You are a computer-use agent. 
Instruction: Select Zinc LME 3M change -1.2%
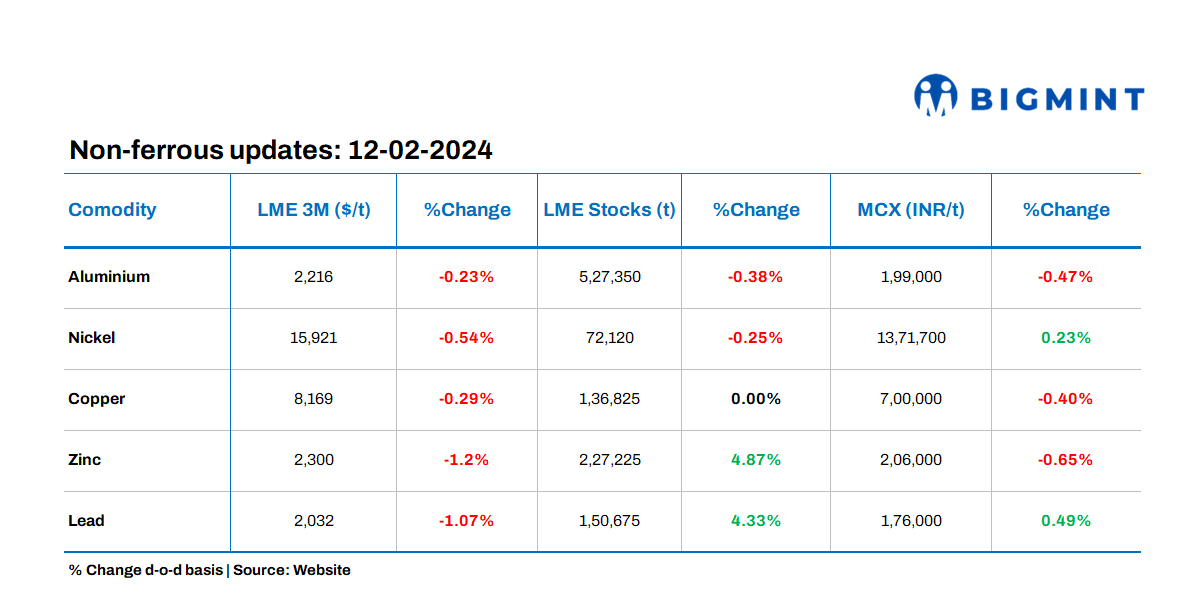click(x=466, y=460)
